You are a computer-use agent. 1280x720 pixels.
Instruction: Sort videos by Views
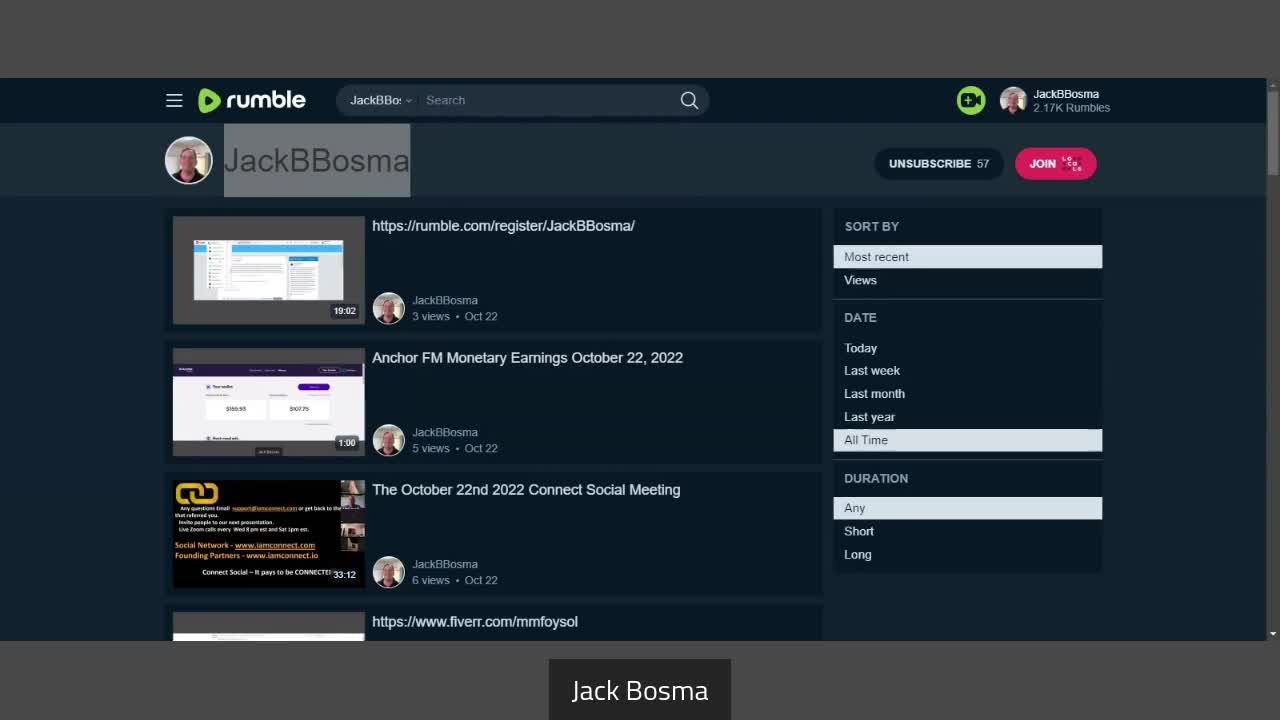click(x=968, y=280)
